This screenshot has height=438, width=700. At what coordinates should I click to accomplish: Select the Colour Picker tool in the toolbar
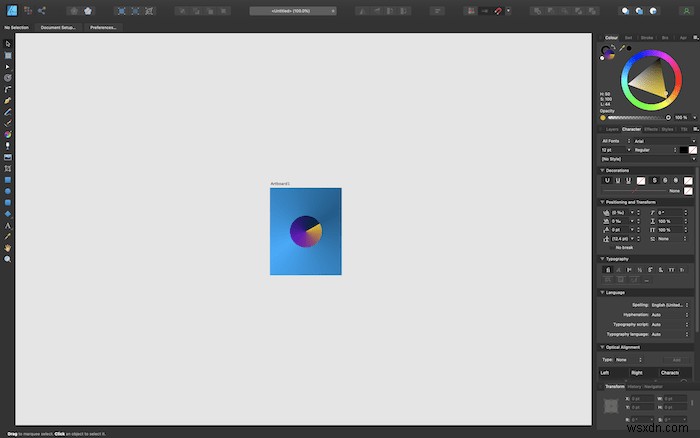(8, 237)
